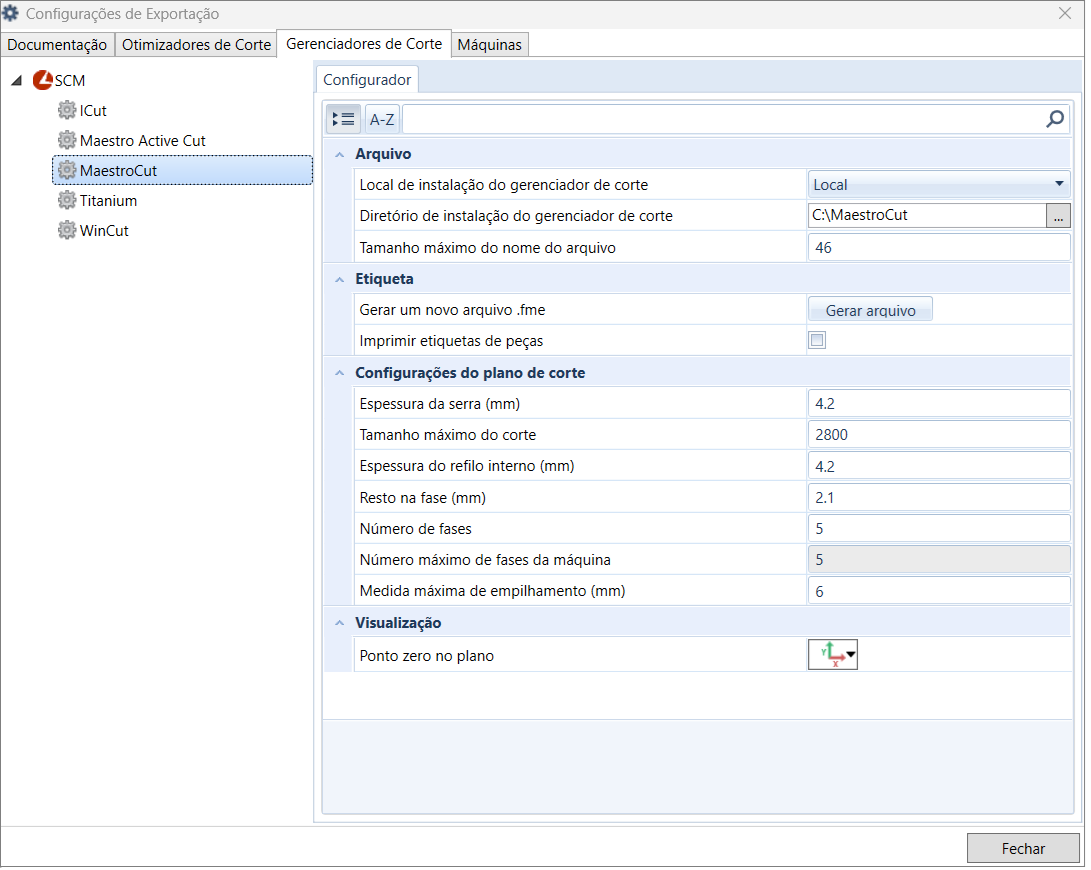
Task: Collapse the Visualização section
Action: pyautogui.click(x=340, y=623)
